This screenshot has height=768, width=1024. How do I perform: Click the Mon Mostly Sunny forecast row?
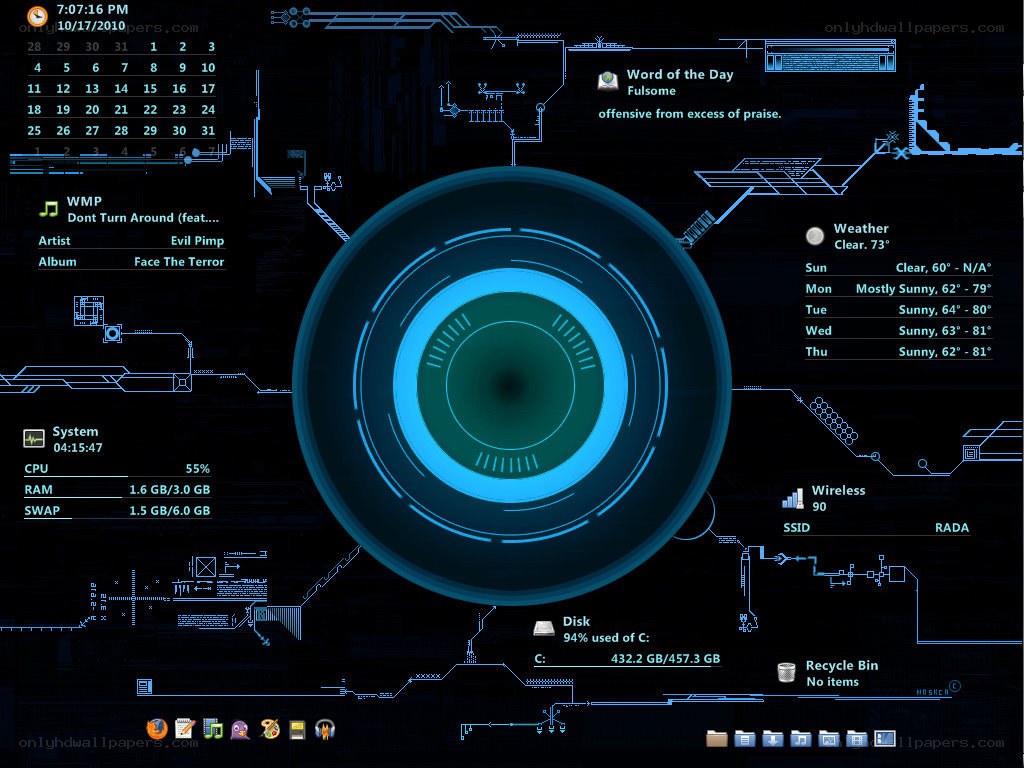[x=898, y=289]
